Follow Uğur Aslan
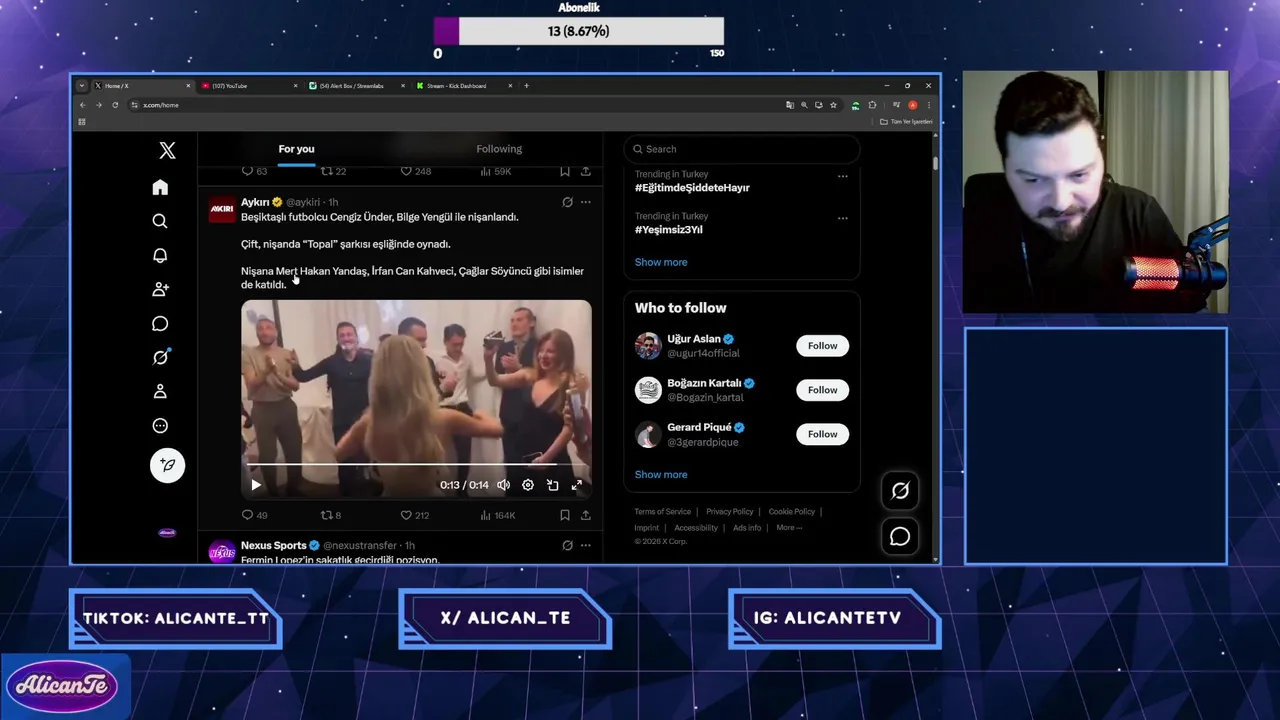 822,346
